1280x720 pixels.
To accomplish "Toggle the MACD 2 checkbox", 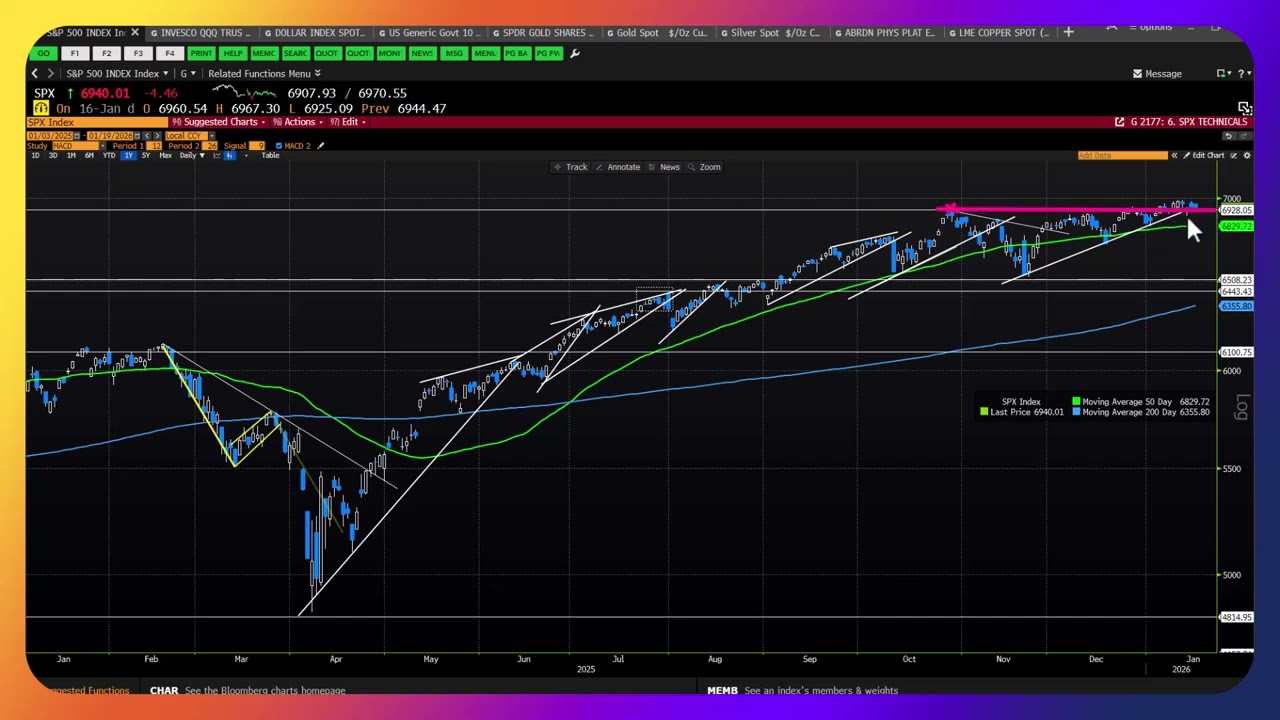I will (279, 146).
